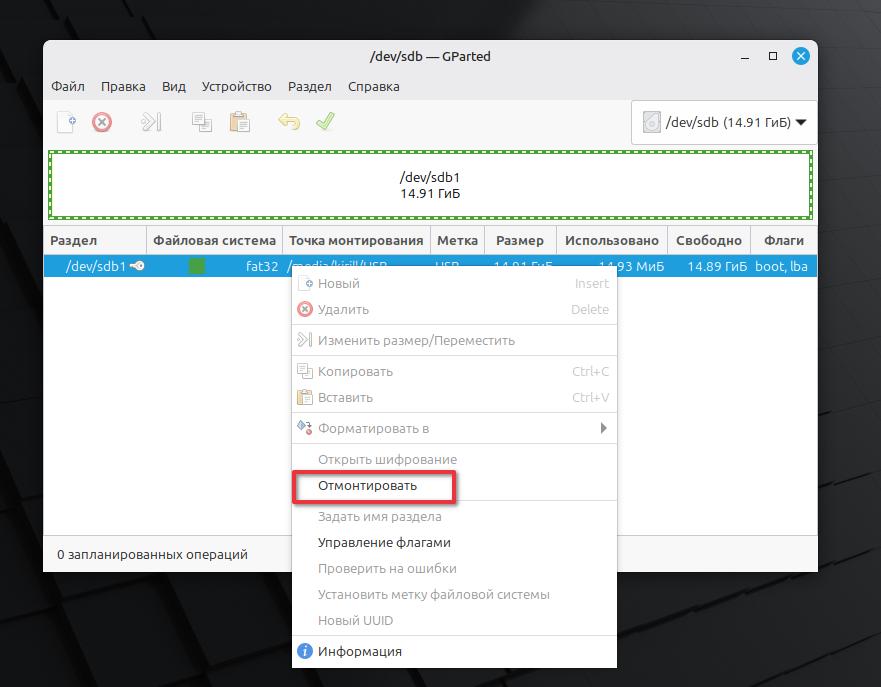Screen dimensions: 881x687
Task: Open the Правка menu
Action: (123, 87)
